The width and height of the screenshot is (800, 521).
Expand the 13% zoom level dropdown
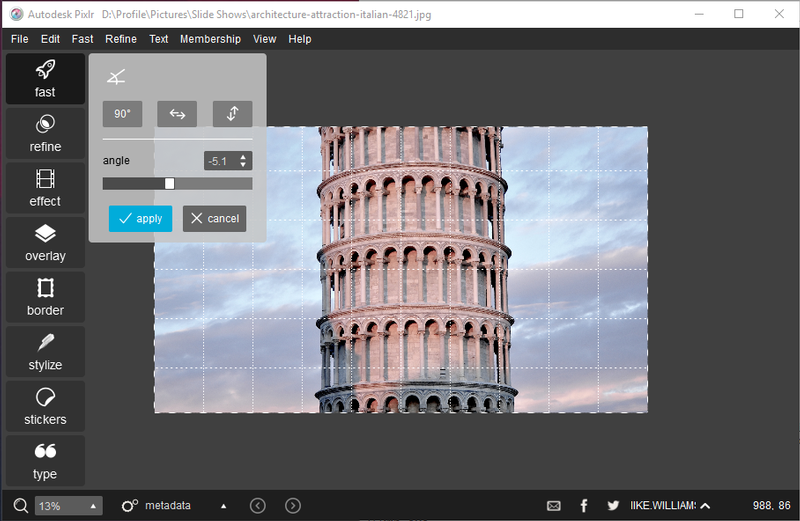tap(94, 506)
